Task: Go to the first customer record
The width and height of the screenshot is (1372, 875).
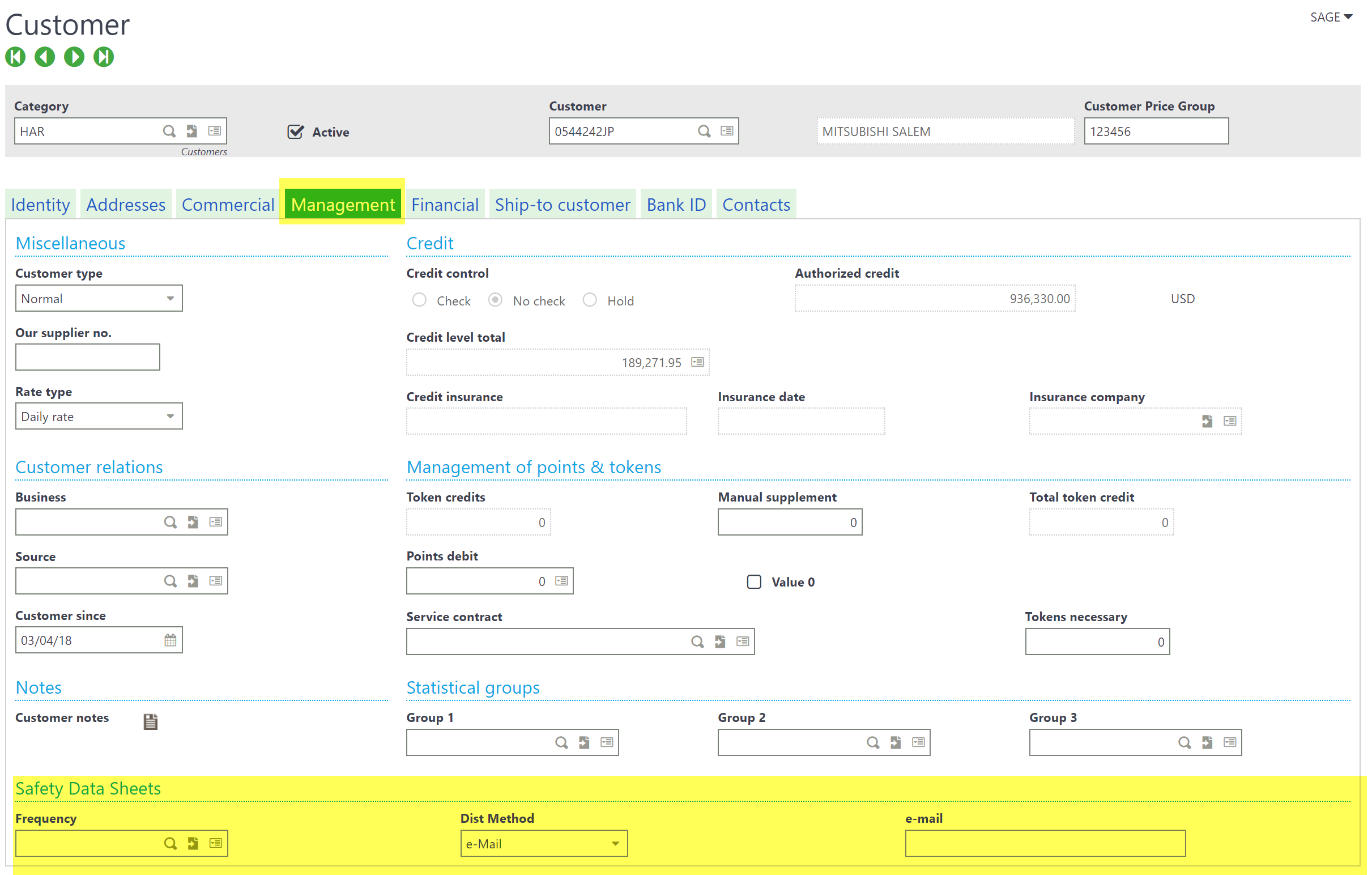Action: click(x=15, y=57)
